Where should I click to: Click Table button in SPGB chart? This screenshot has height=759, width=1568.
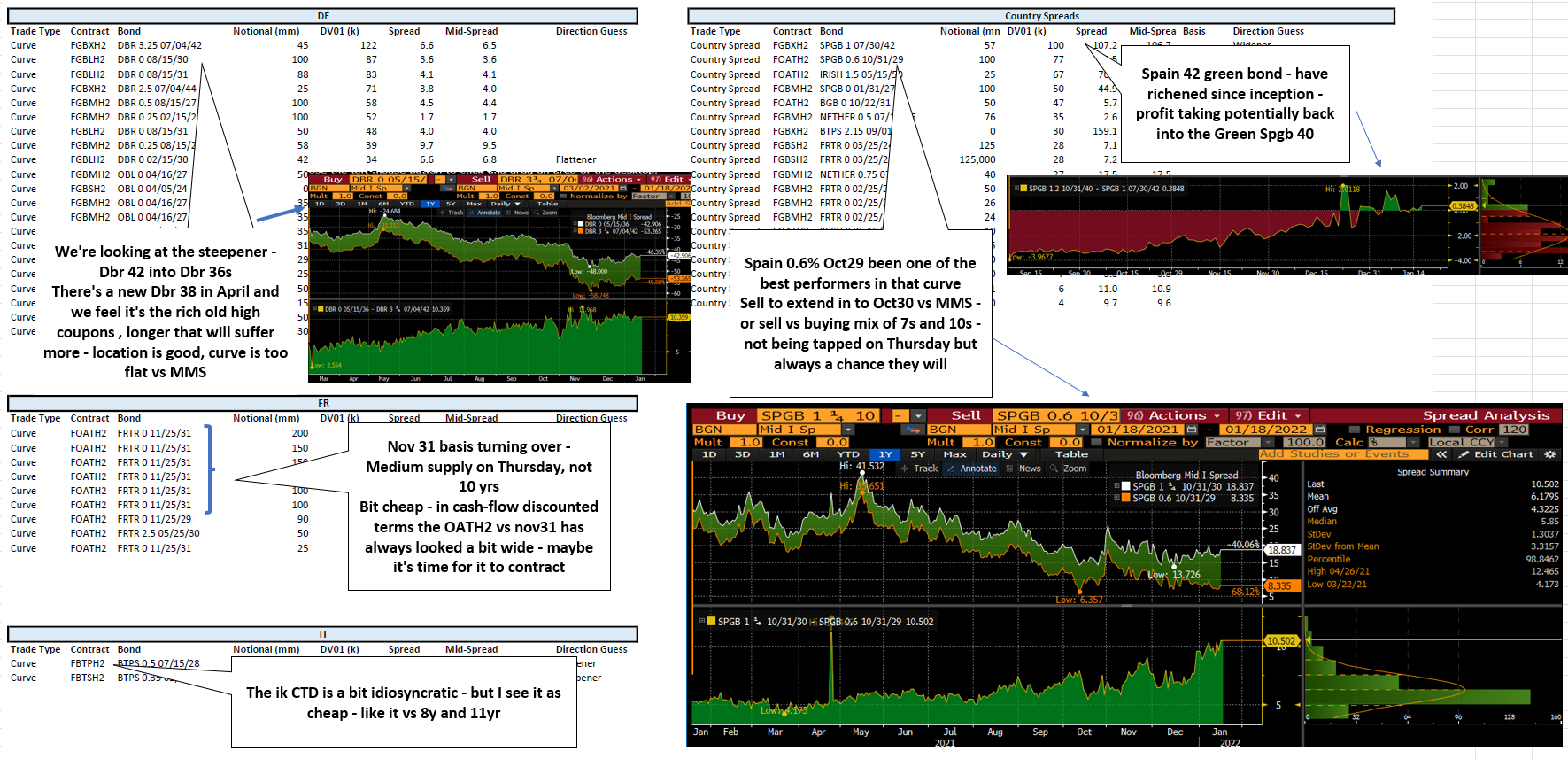[1071, 454]
